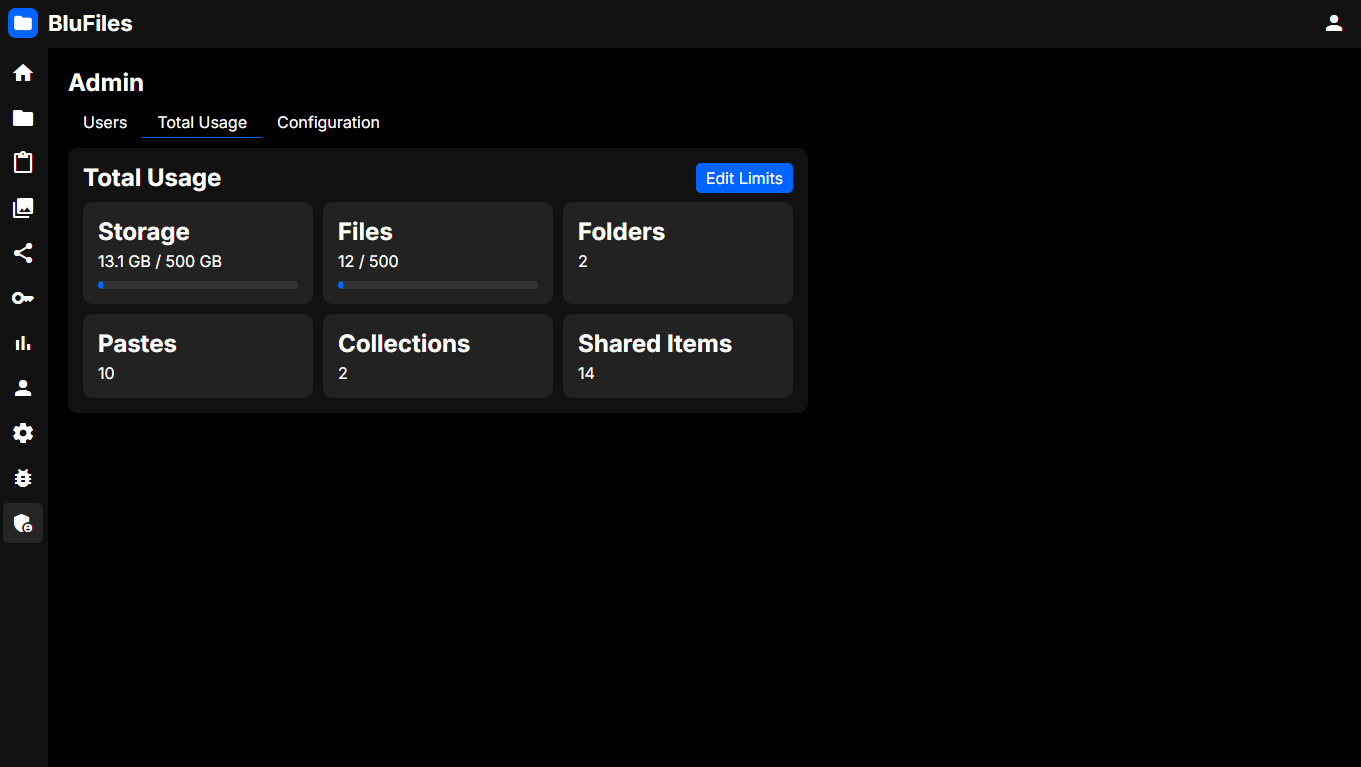
Task: Open the user profile icon at top right
Action: [x=1333, y=23]
